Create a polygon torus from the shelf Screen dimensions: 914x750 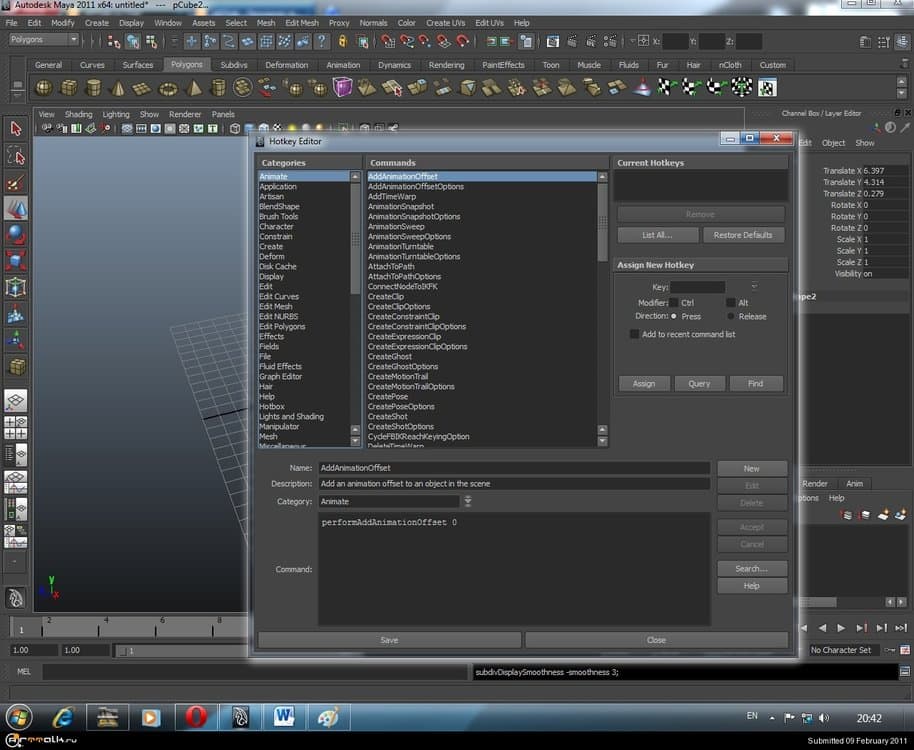click(x=168, y=88)
